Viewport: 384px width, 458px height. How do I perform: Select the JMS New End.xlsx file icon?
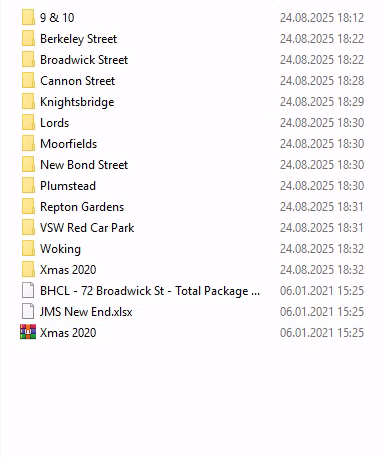28,311
